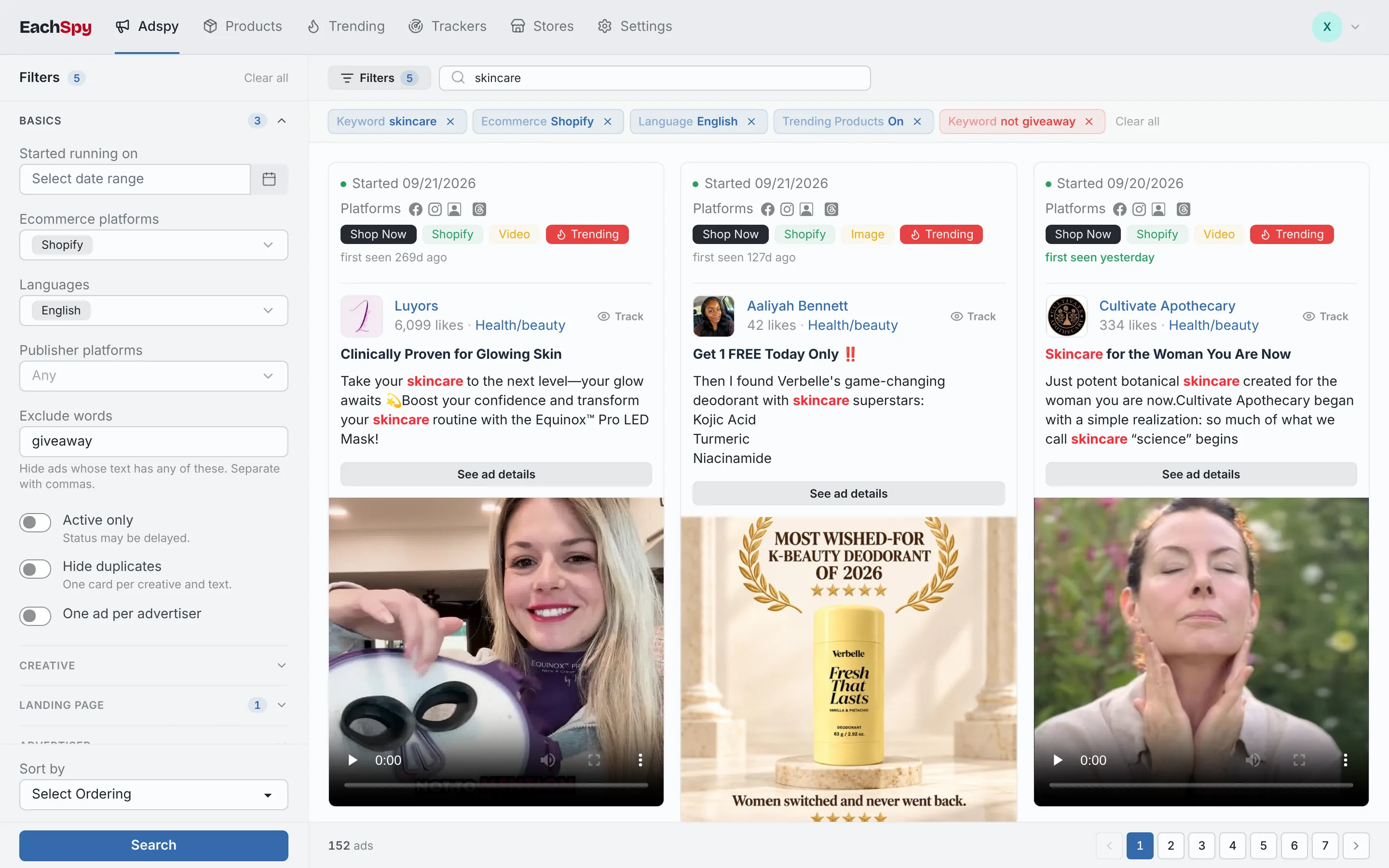Remove the Ecommerce Shopify filter chip
Image resolution: width=1389 pixels, height=868 pixels.
[x=608, y=122]
